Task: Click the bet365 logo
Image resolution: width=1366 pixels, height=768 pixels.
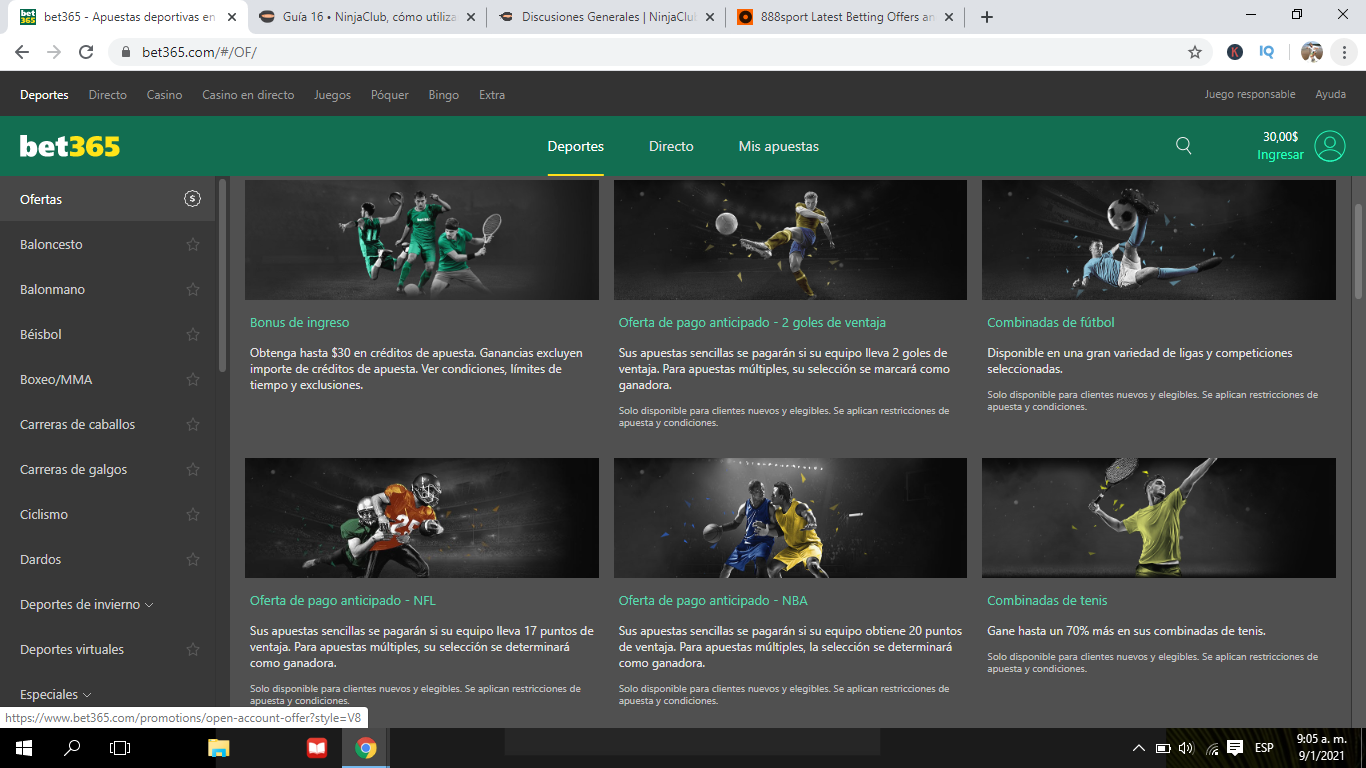Action: point(70,146)
